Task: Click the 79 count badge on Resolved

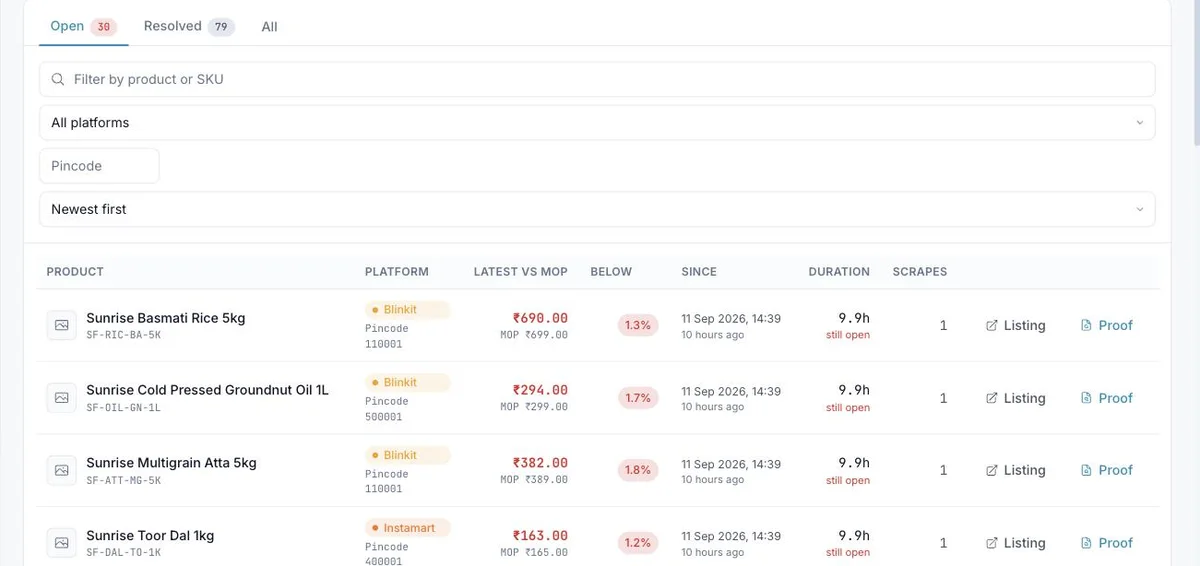Action: [x=221, y=27]
